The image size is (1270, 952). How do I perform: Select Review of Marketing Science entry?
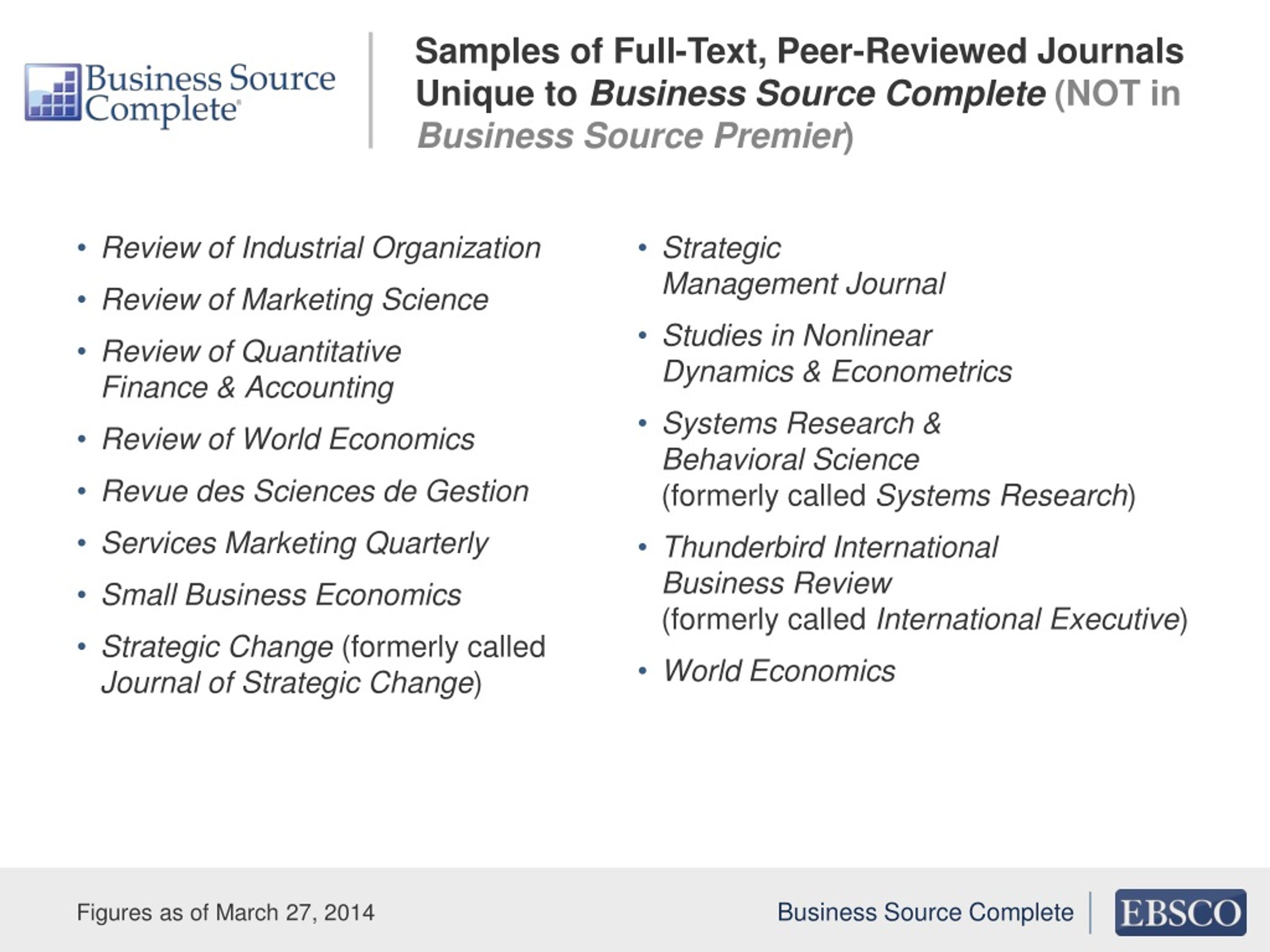point(295,300)
